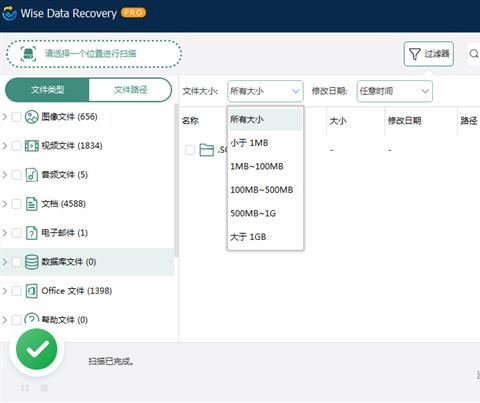Sort by the 修改日期 column header

(404, 121)
